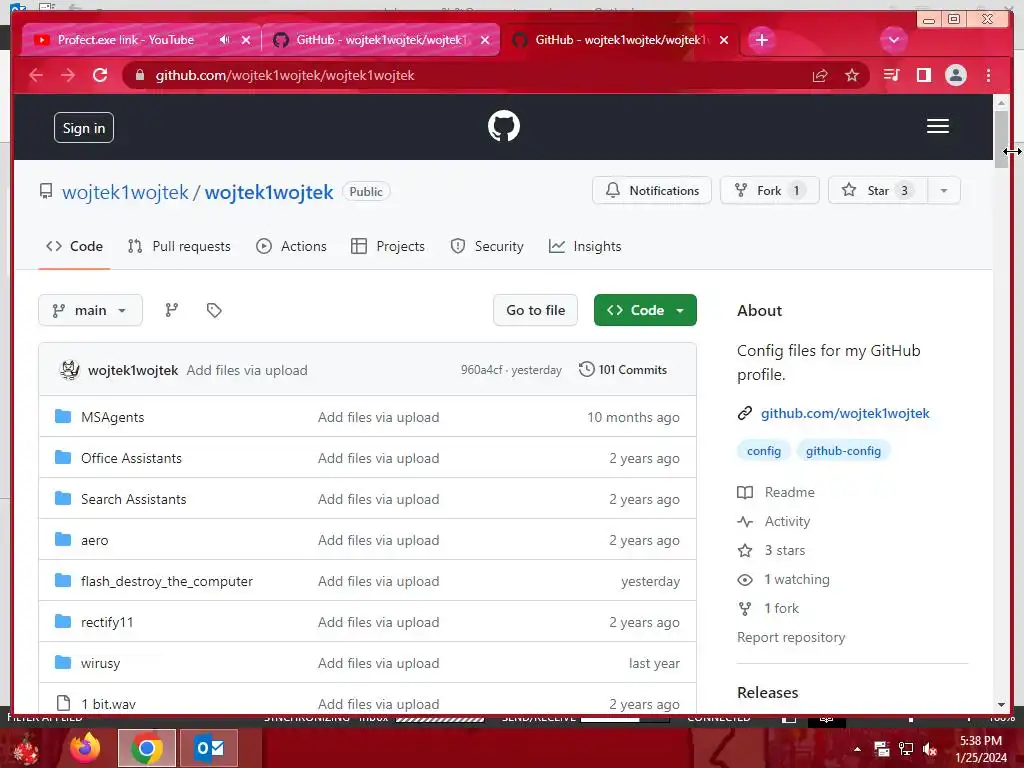Open the Projects tab
1024x768 pixels.
point(388,246)
